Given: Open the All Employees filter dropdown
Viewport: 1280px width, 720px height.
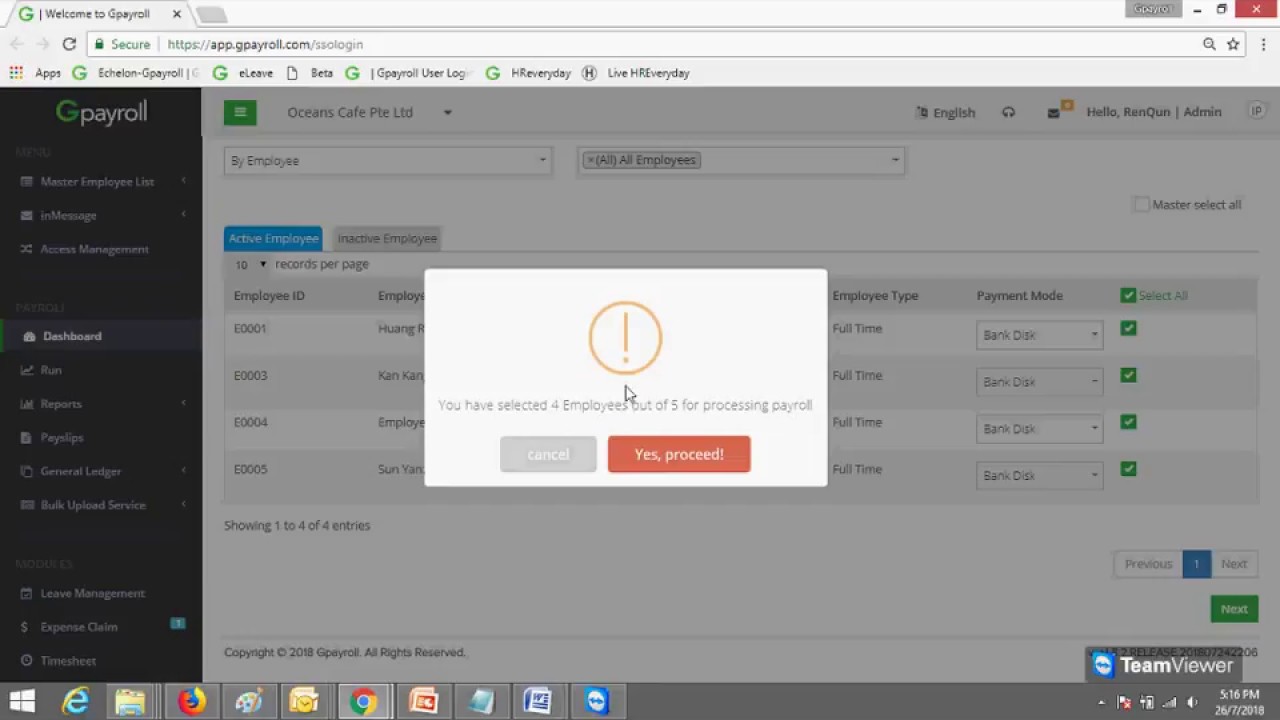Looking at the screenshot, I should tap(741, 160).
